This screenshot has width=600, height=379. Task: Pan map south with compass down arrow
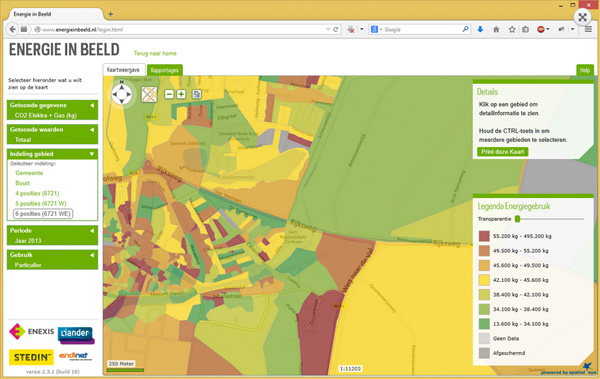(x=122, y=101)
